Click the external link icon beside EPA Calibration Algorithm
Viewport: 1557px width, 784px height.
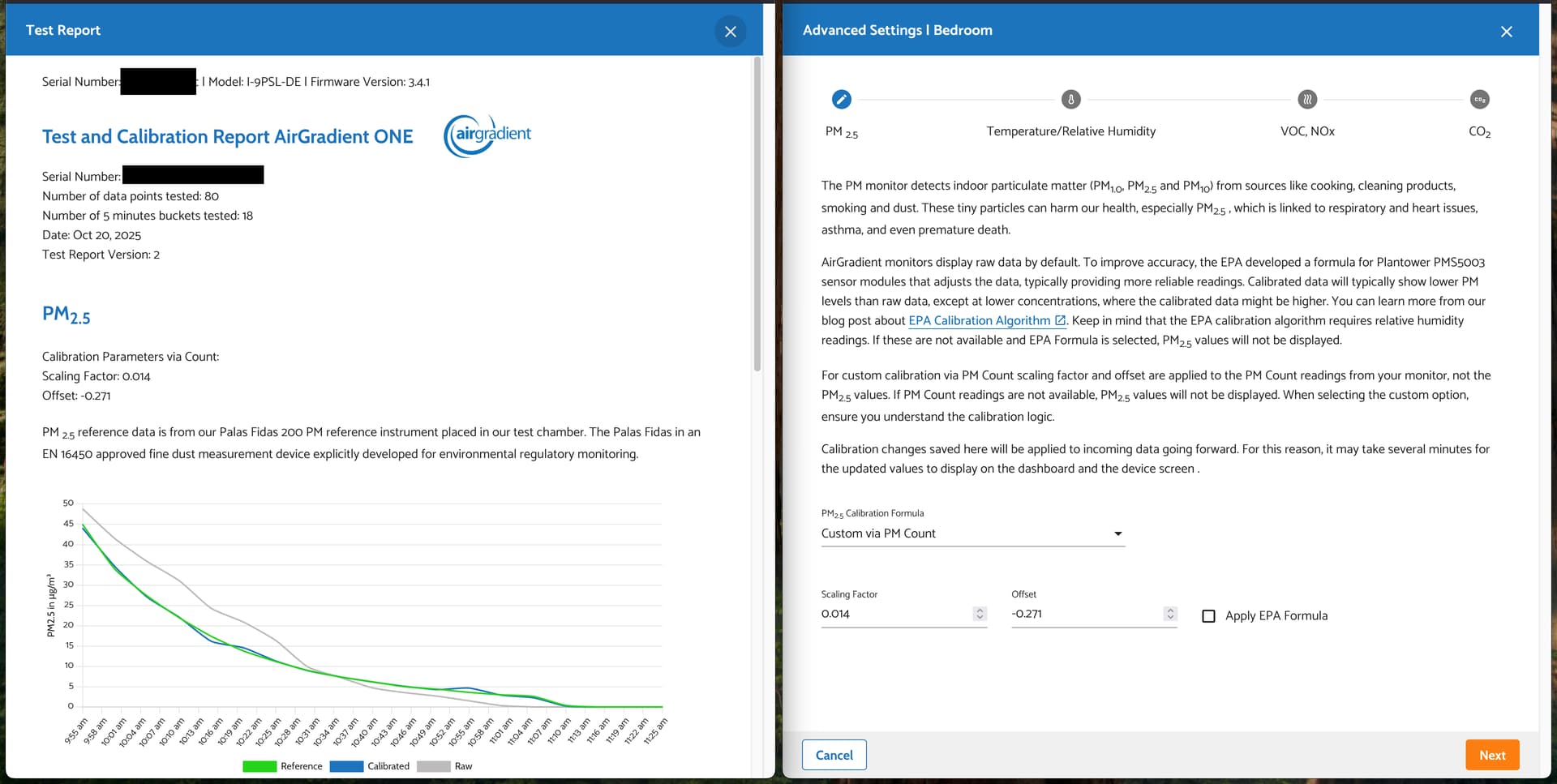(x=1060, y=321)
